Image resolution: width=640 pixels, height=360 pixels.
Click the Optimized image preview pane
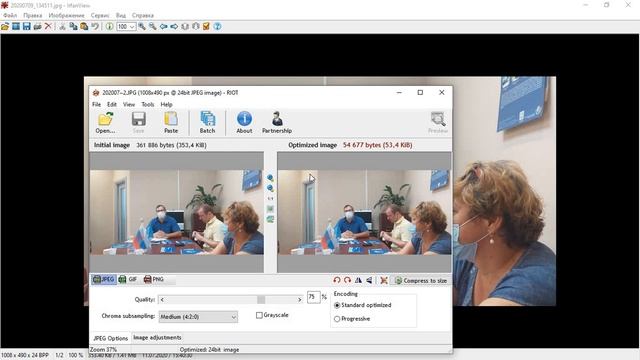(x=364, y=212)
